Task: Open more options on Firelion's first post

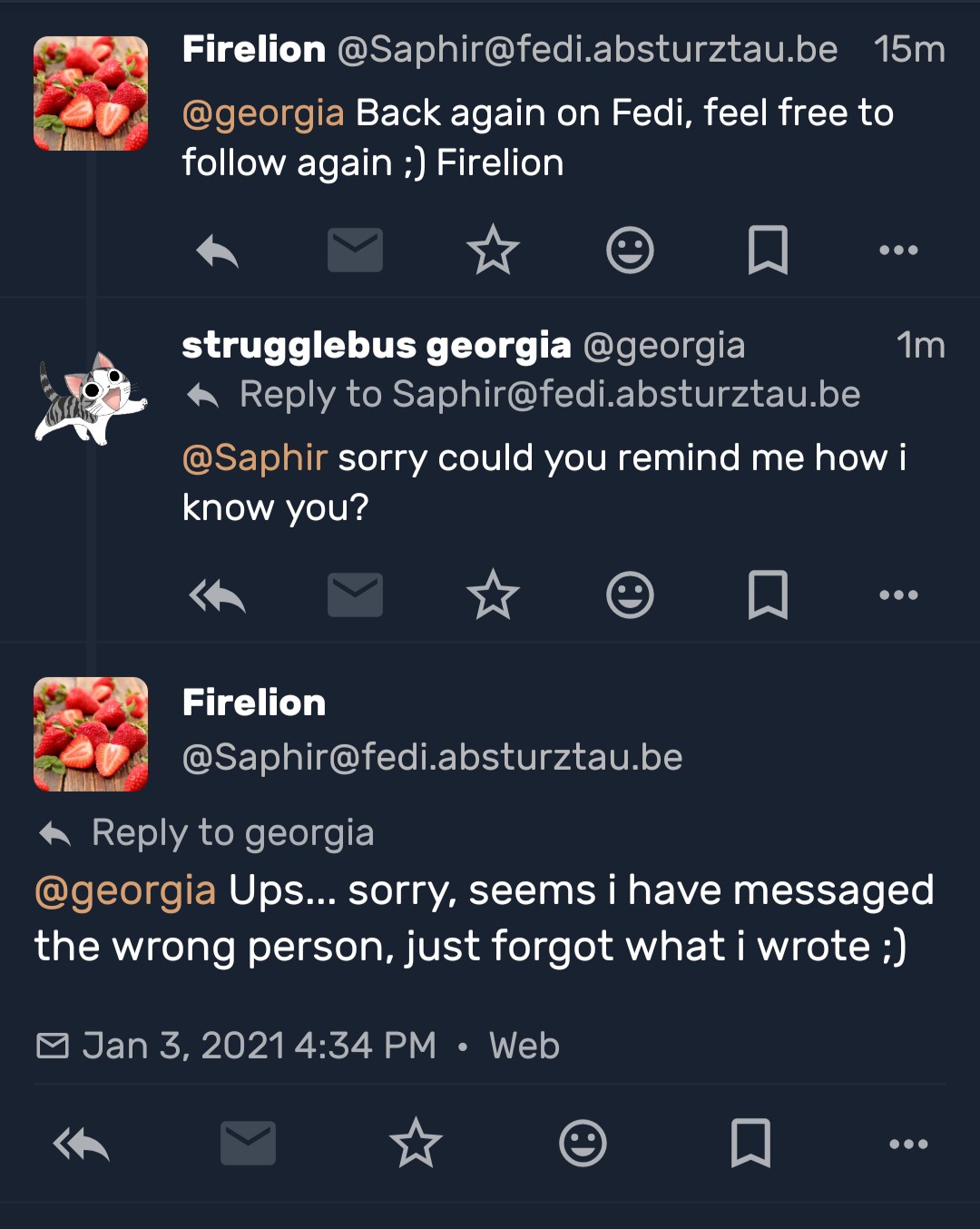Action: pos(898,251)
